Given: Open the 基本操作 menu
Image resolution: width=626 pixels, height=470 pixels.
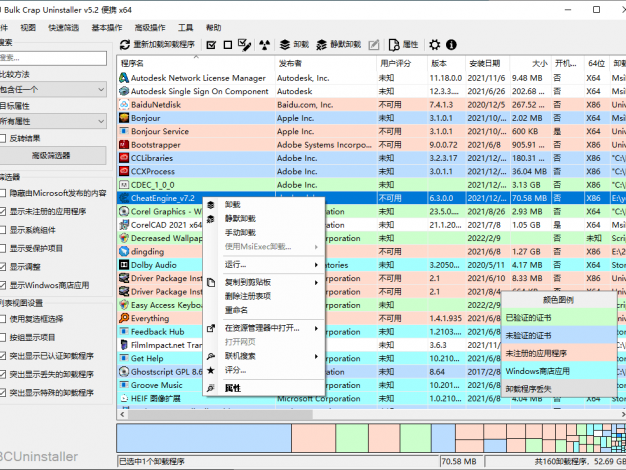Looking at the screenshot, I should [x=107, y=28].
